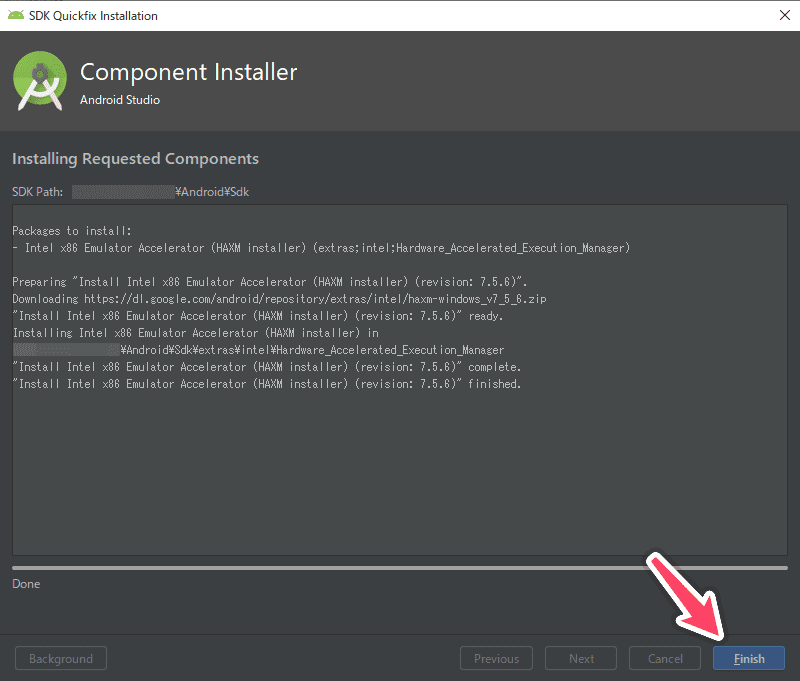The width and height of the screenshot is (800, 681).
Task: Click the 'Android Studio' subtitle text
Action: [120, 100]
